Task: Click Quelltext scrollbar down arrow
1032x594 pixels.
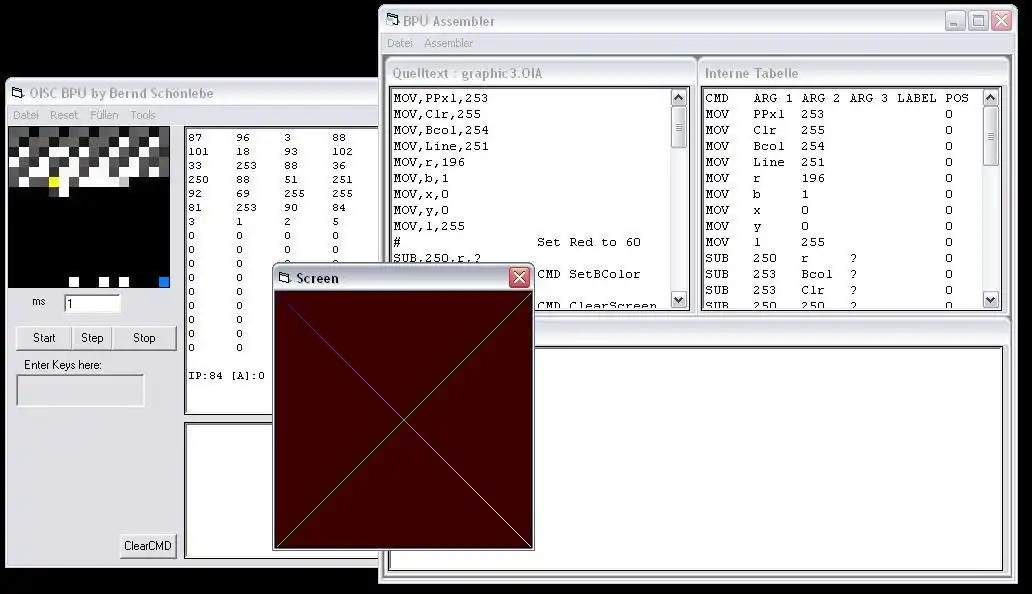Action: (679, 300)
